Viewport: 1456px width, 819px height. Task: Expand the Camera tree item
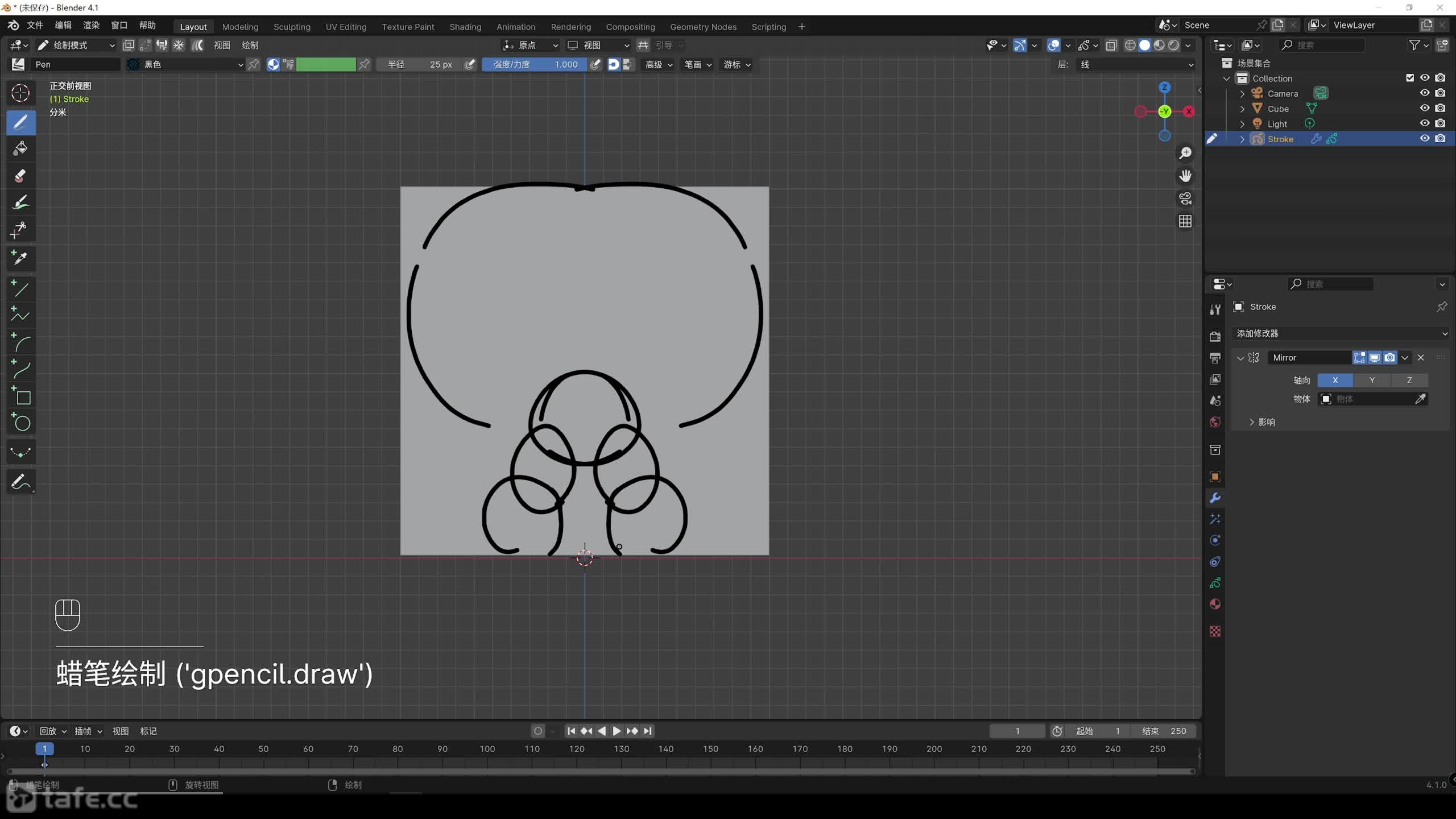1242,93
